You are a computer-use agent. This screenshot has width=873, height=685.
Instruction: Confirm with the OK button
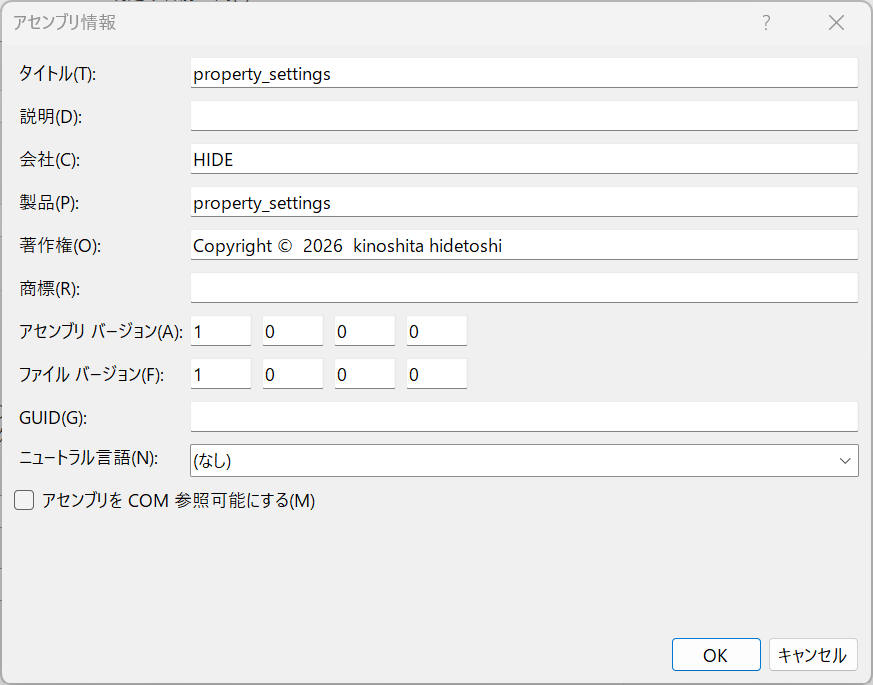pos(716,655)
